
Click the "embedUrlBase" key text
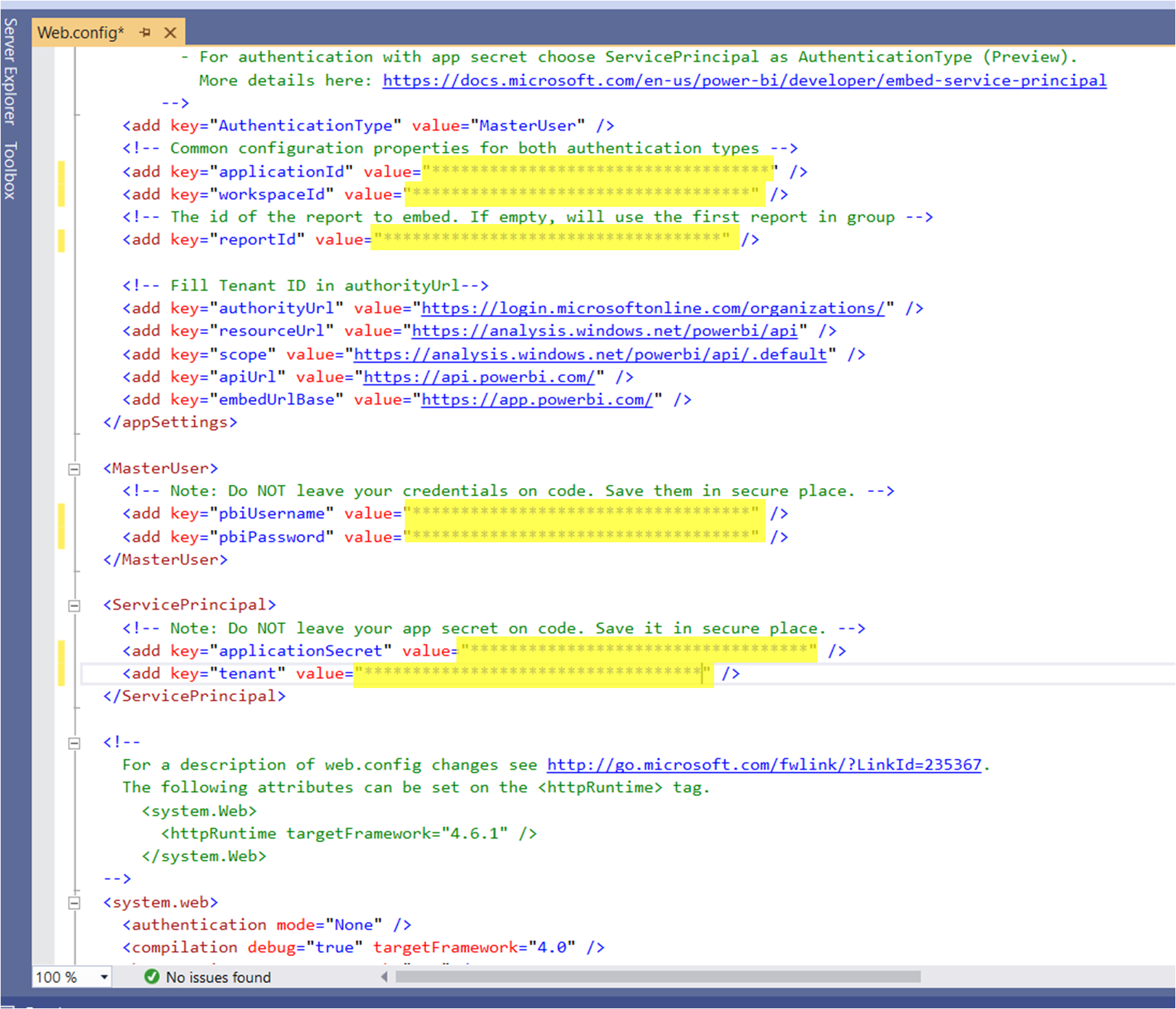277,400
